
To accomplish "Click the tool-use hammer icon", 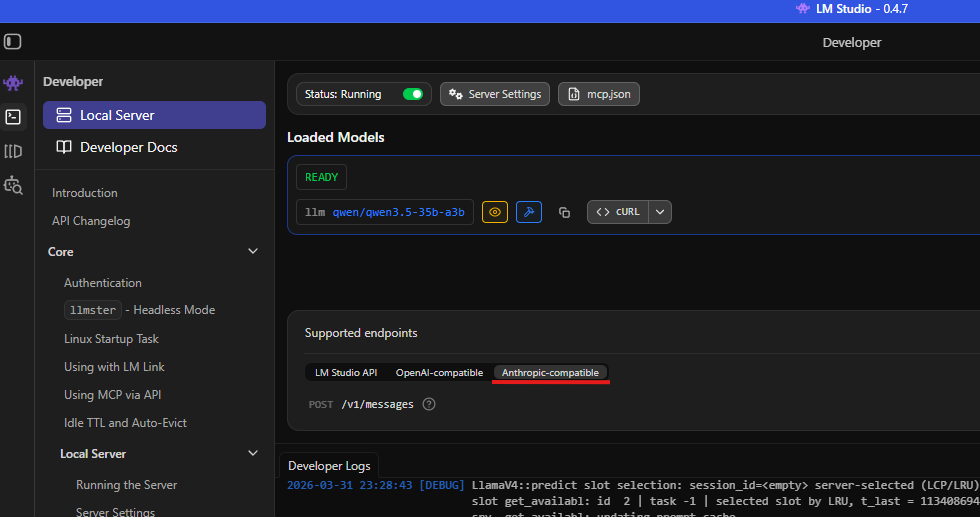I will (x=529, y=212).
